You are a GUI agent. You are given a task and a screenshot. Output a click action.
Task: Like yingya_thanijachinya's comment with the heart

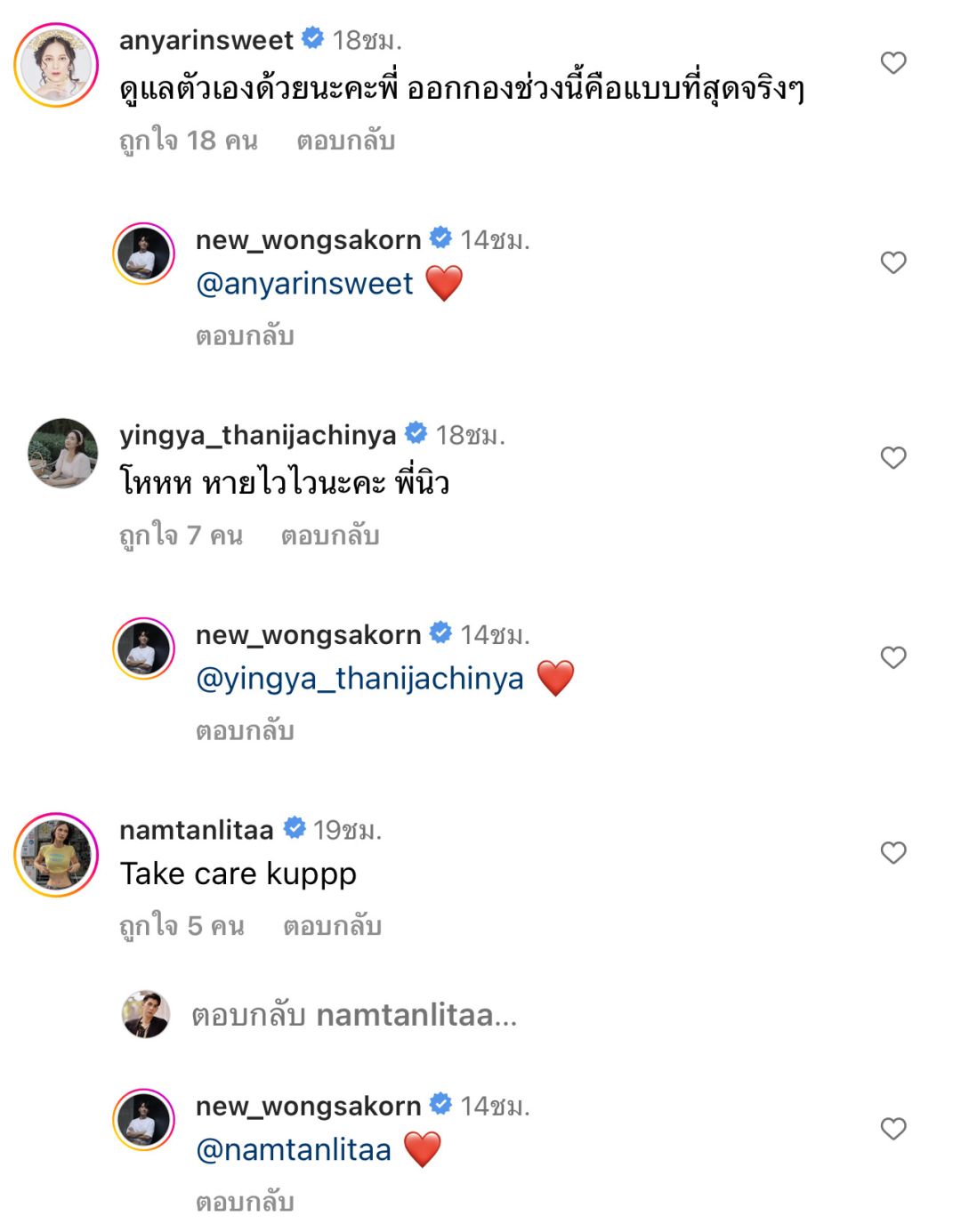tap(892, 458)
